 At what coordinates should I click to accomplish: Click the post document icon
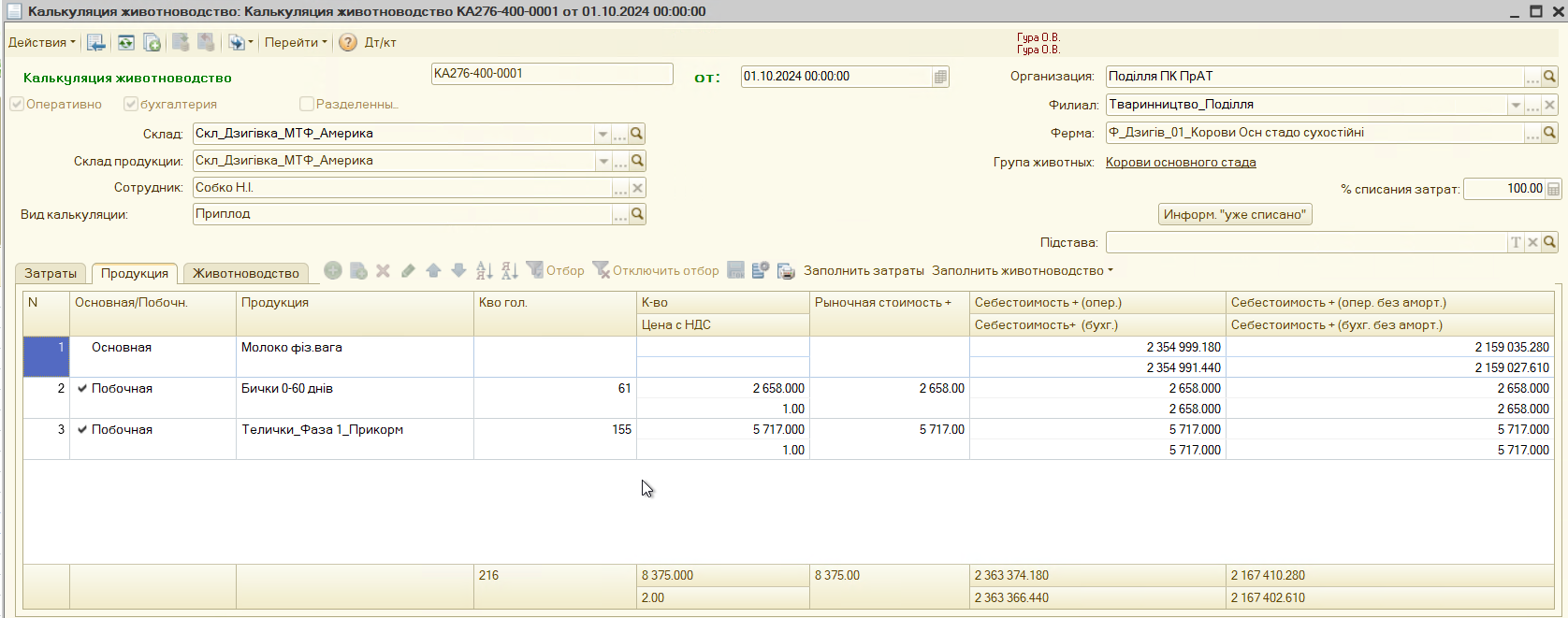point(181,43)
